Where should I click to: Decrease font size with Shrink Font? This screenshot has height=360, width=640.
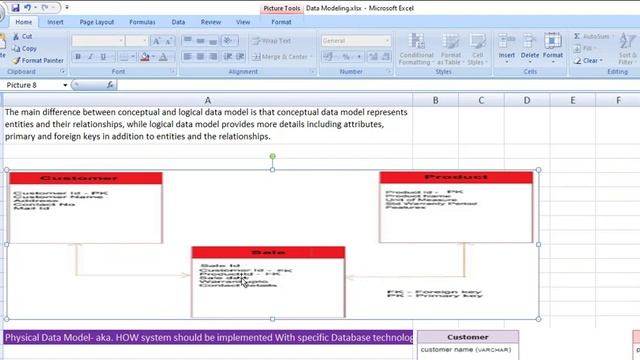[x=169, y=40]
